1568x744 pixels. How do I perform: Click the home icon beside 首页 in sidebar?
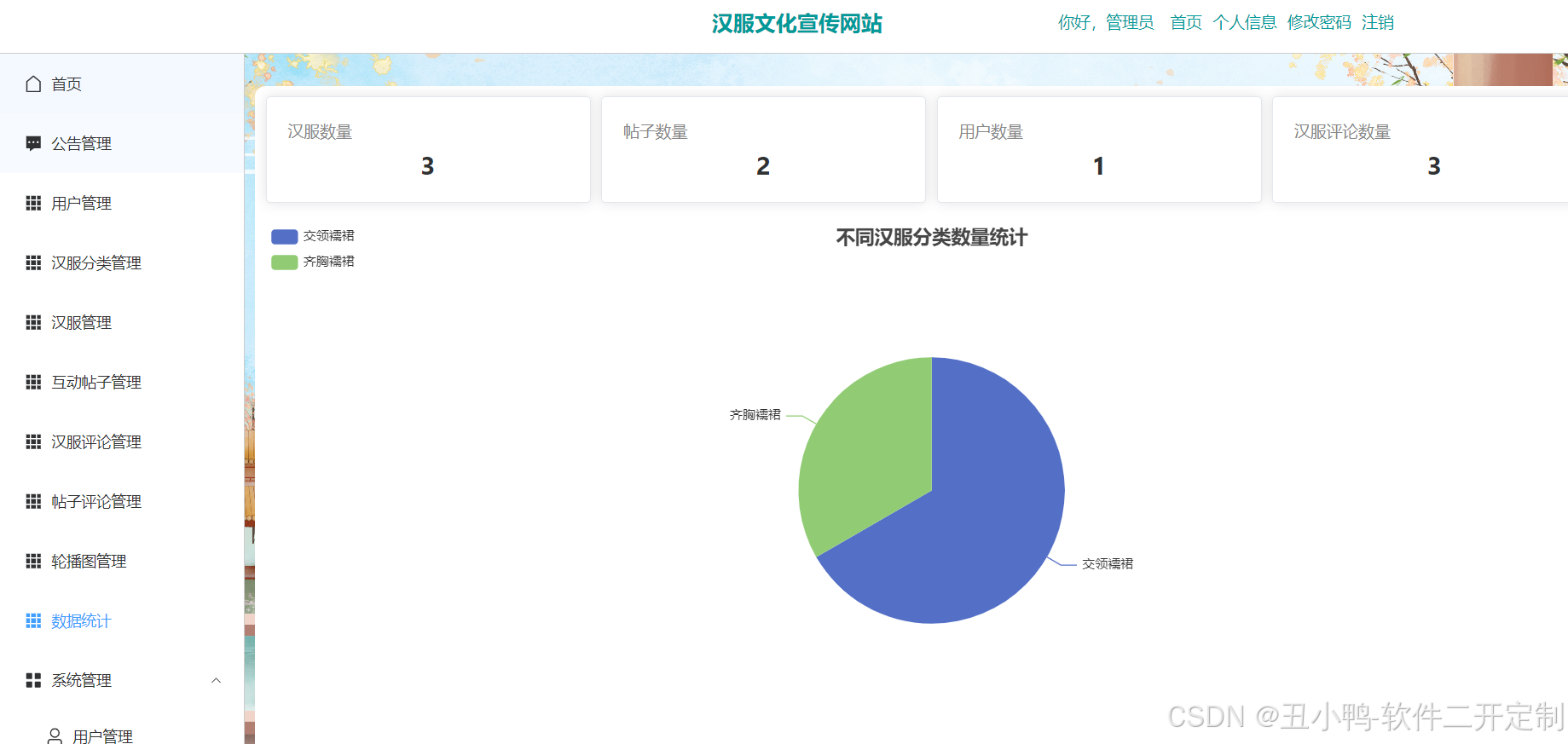(33, 84)
